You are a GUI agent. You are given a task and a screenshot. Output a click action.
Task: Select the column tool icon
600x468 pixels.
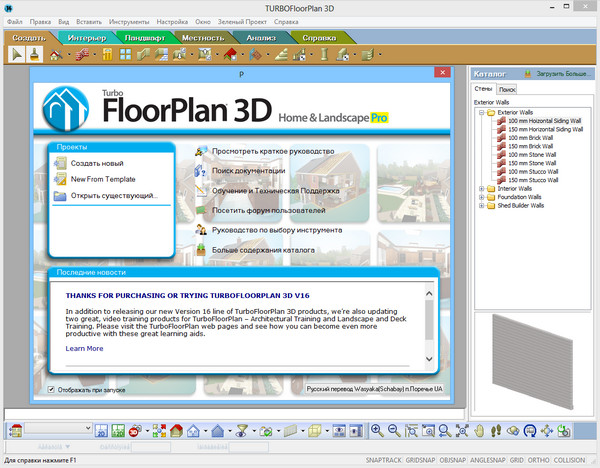pos(324,55)
